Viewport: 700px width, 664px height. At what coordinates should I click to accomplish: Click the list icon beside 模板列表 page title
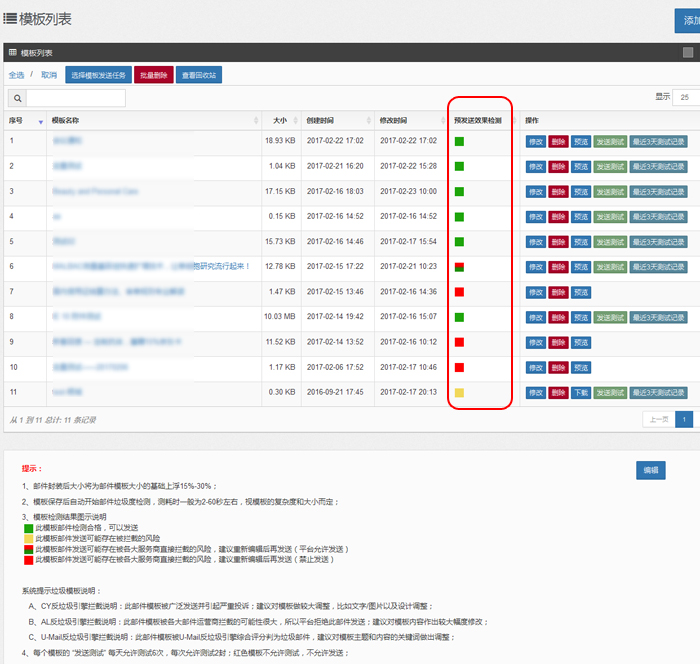pyautogui.click(x=10, y=18)
